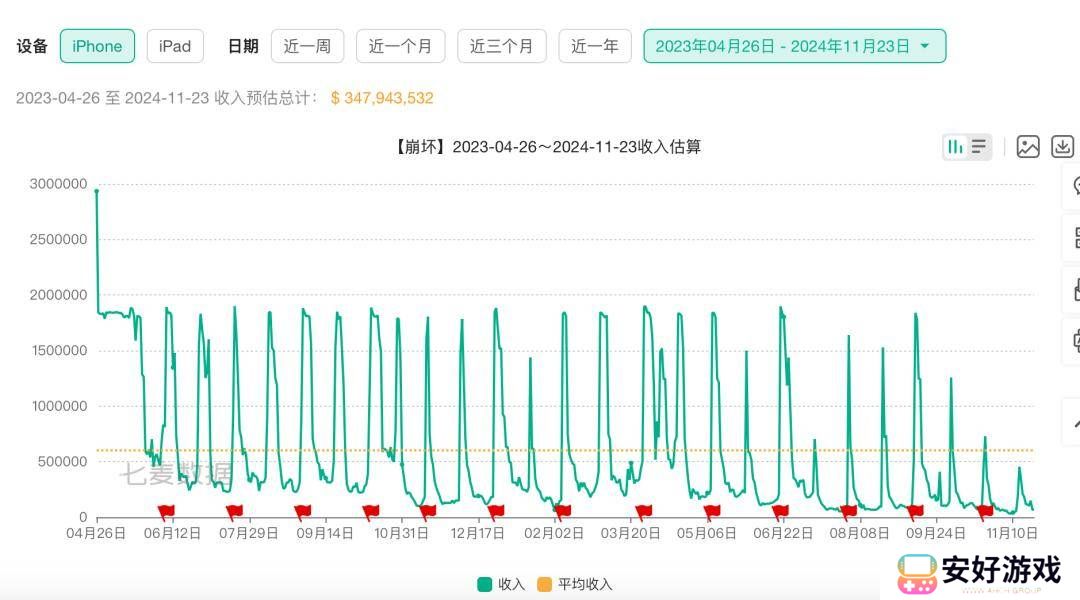The height and width of the screenshot is (600, 1080).
Task: Select iPhone device option
Action: (x=97, y=46)
